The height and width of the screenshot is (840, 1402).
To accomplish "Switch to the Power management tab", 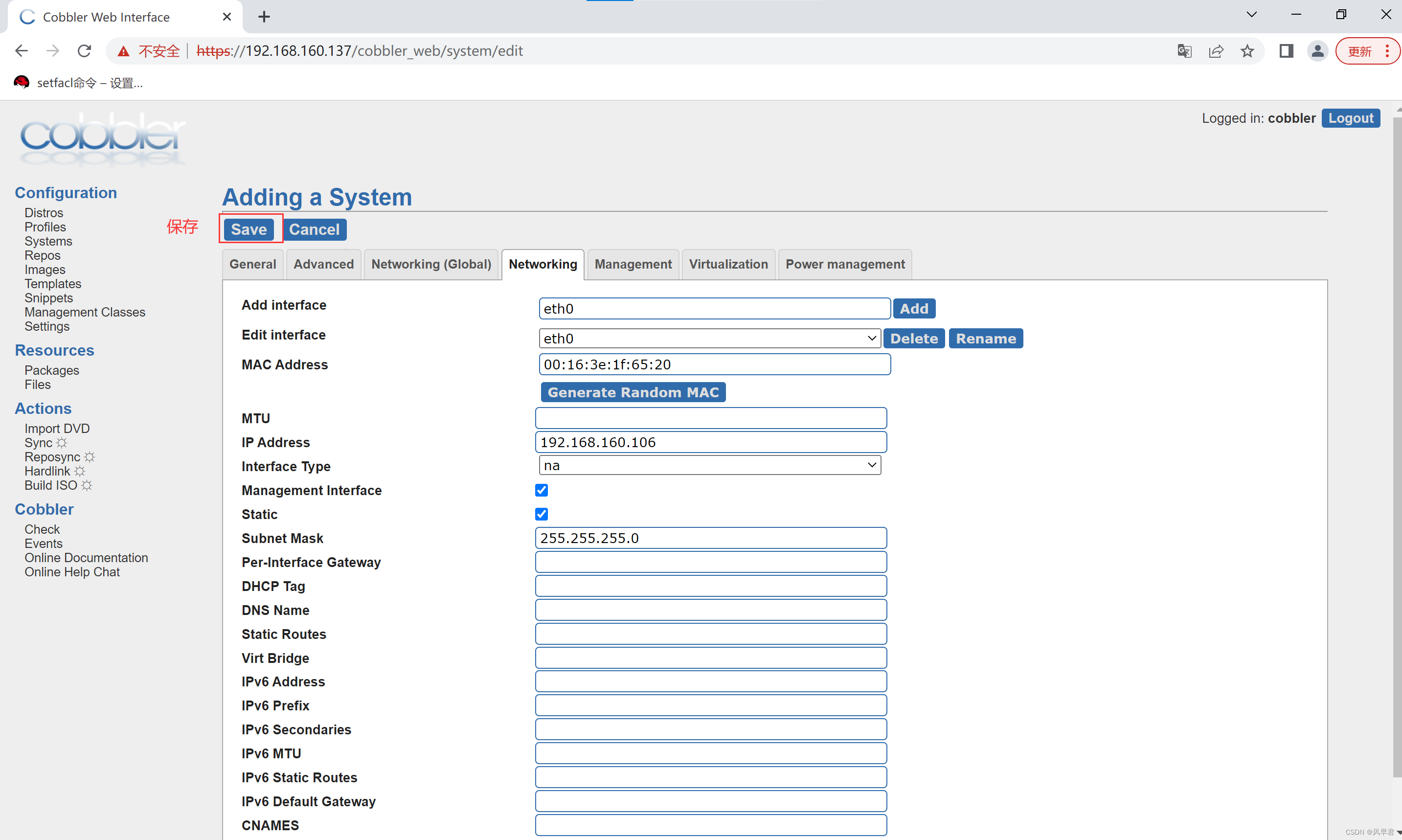I will 844,264.
